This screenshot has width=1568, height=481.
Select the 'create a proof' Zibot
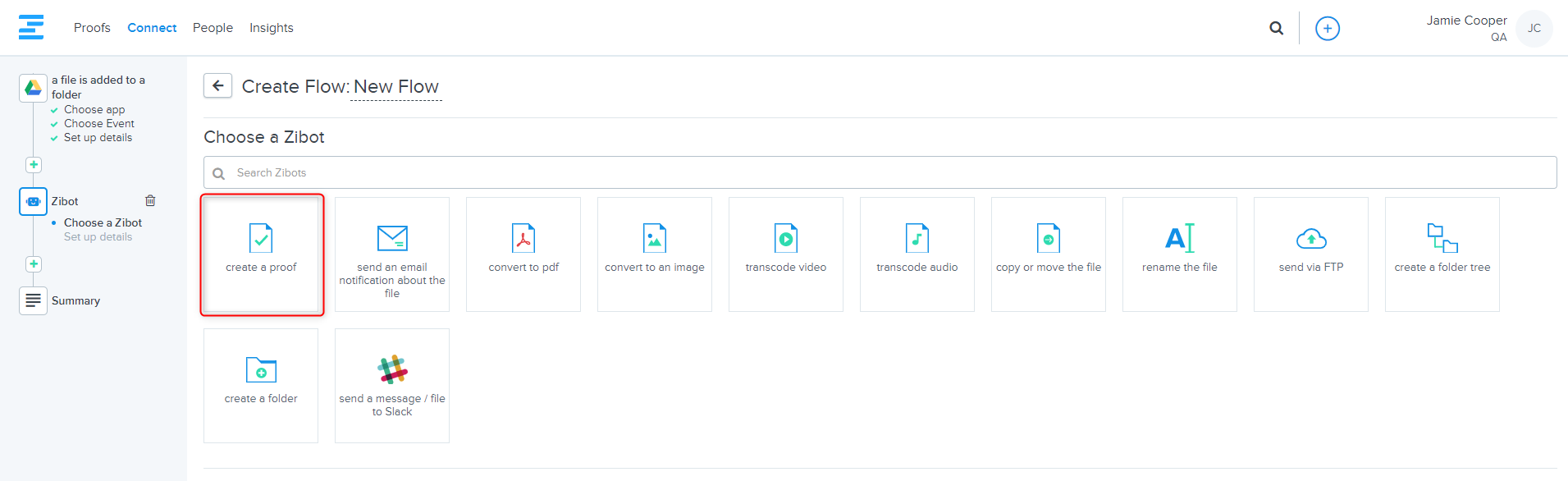click(261, 254)
